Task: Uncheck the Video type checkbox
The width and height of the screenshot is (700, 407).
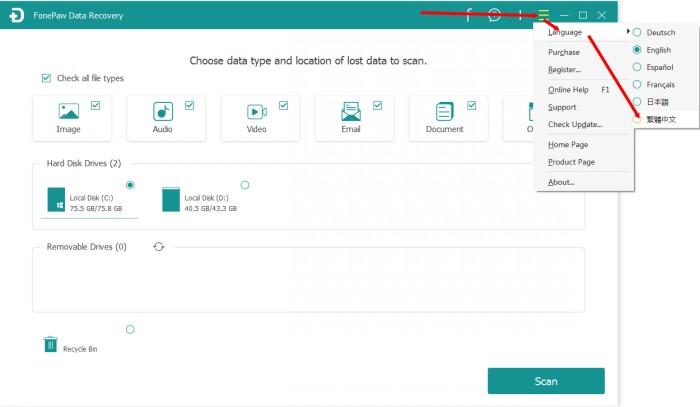Action: coord(283,105)
